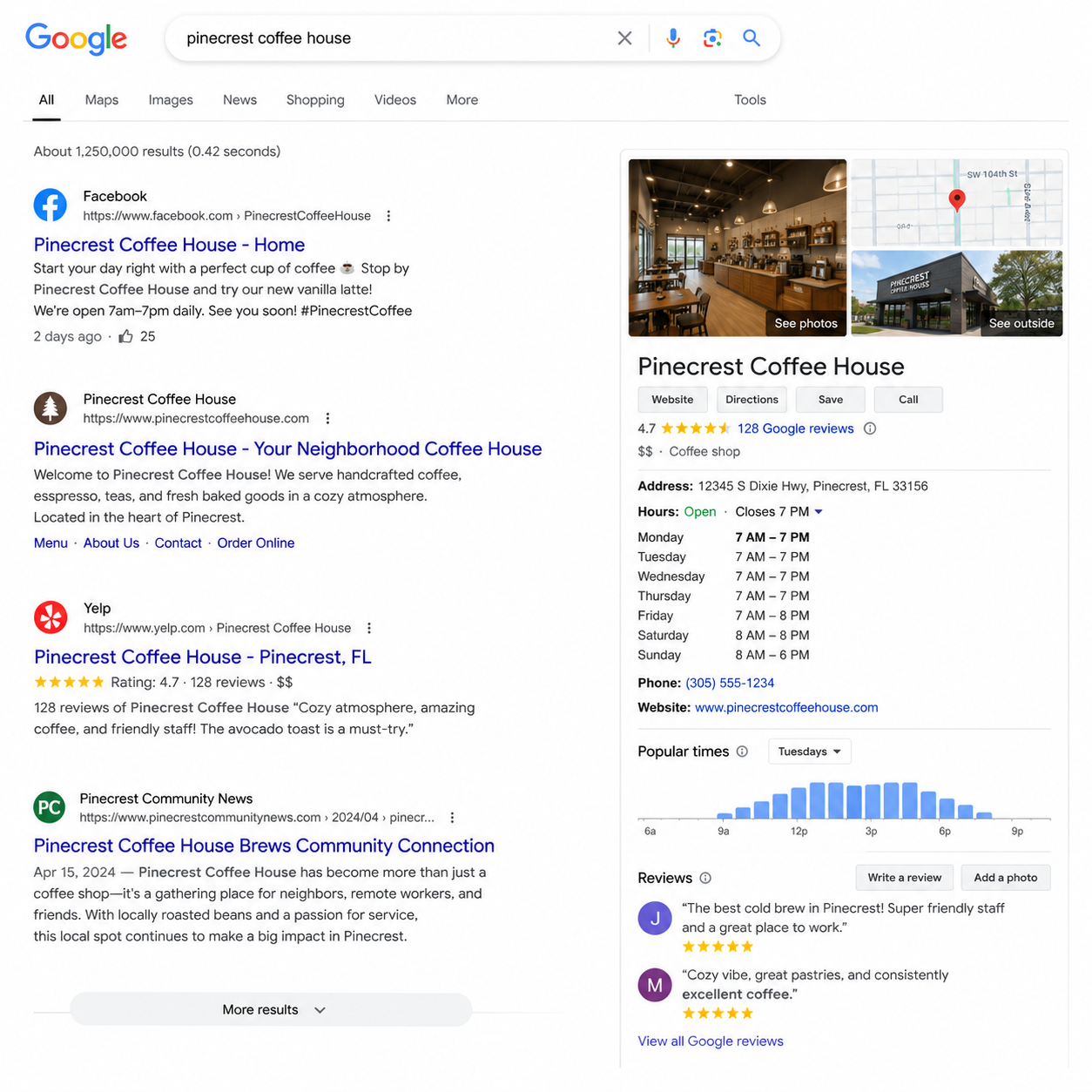
Task: Click the PC Pinecrest Community News favicon
Action: (x=50, y=807)
